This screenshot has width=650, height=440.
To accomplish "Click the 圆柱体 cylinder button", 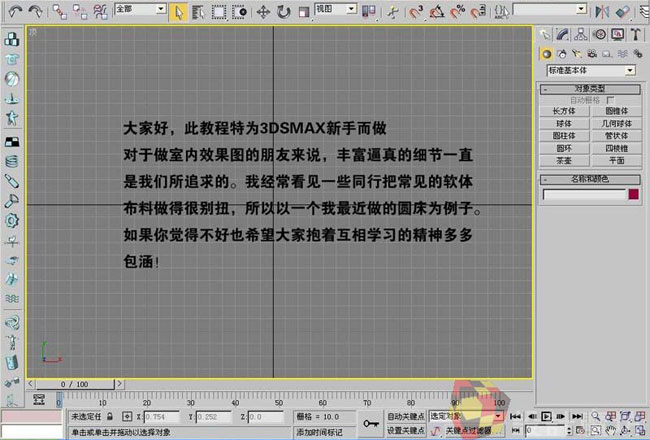I will [564, 136].
